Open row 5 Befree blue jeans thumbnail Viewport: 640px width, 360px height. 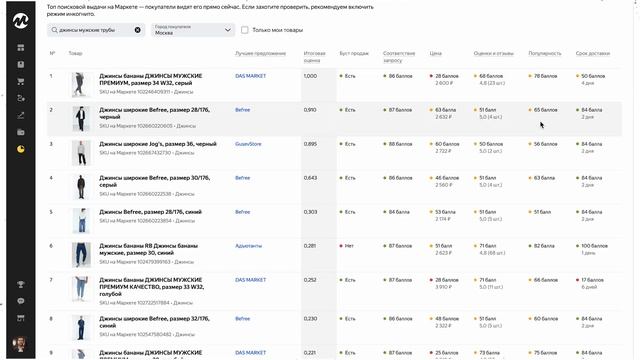click(x=81, y=221)
